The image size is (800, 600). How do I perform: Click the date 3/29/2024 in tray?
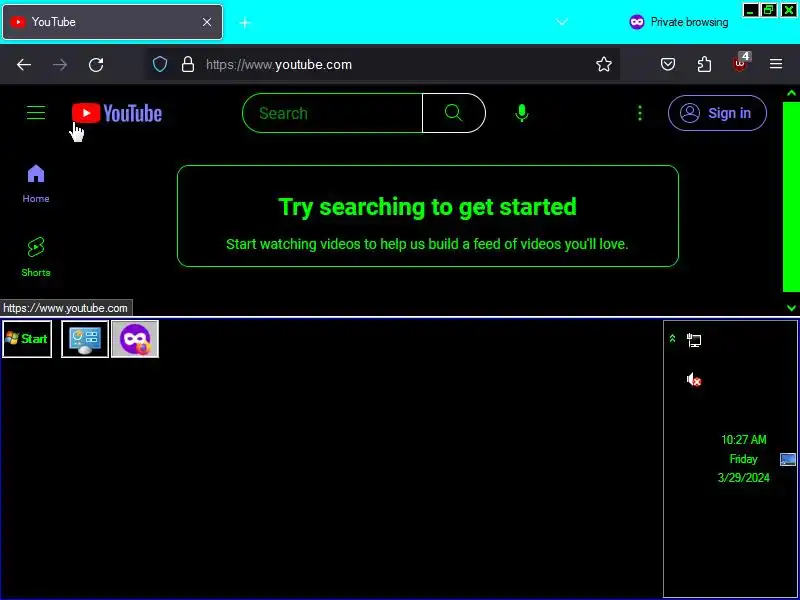coord(743,478)
